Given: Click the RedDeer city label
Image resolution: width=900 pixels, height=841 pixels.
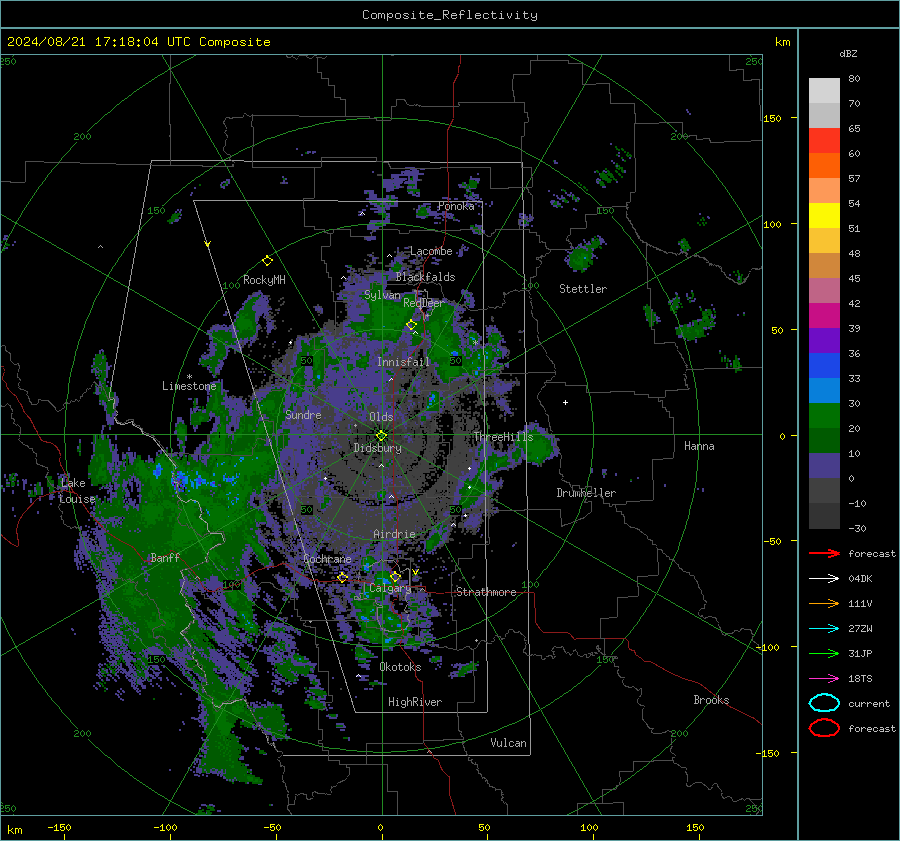Looking at the screenshot, I should tap(424, 303).
